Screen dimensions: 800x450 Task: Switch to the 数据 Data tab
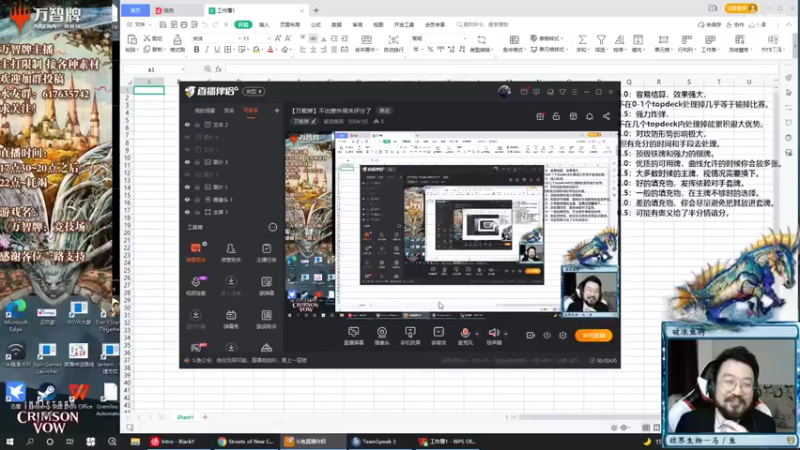coord(337,24)
